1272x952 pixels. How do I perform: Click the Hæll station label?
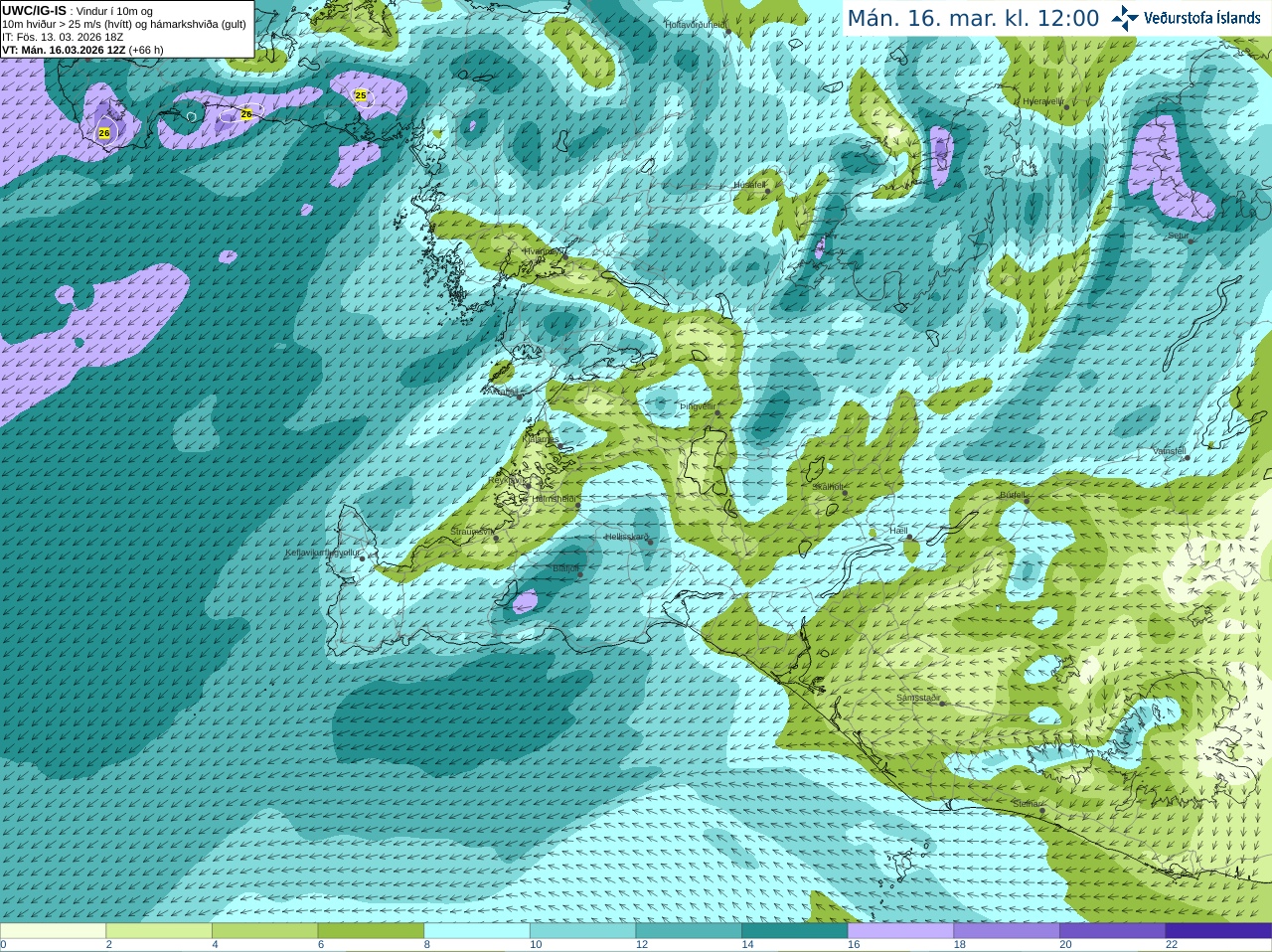click(899, 532)
